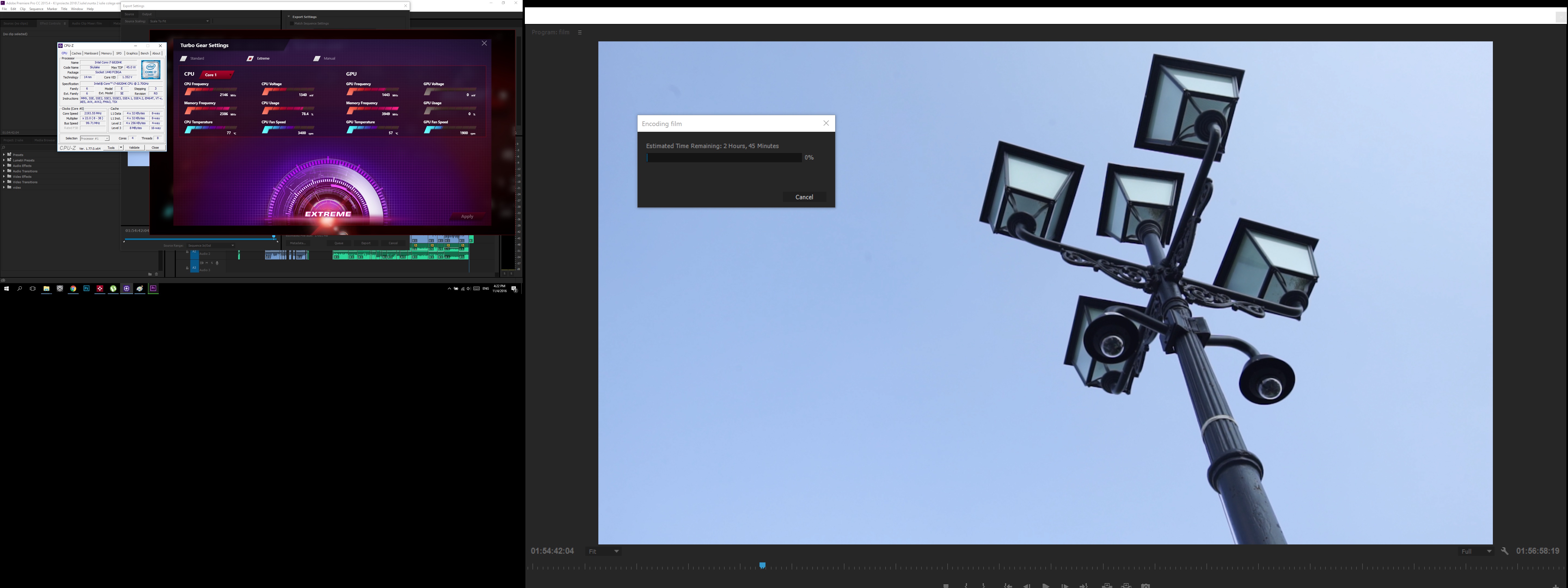Toggle lock on the Audio 3 track

click(188, 268)
